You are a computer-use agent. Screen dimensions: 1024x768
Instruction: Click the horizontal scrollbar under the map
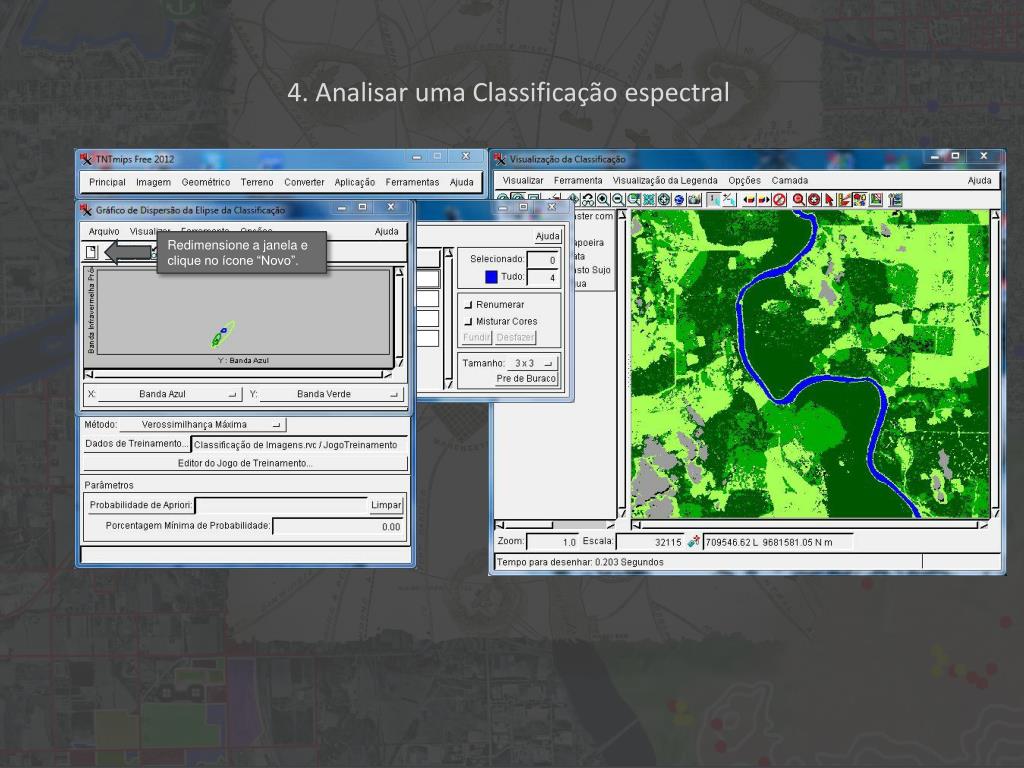[810, 524]
